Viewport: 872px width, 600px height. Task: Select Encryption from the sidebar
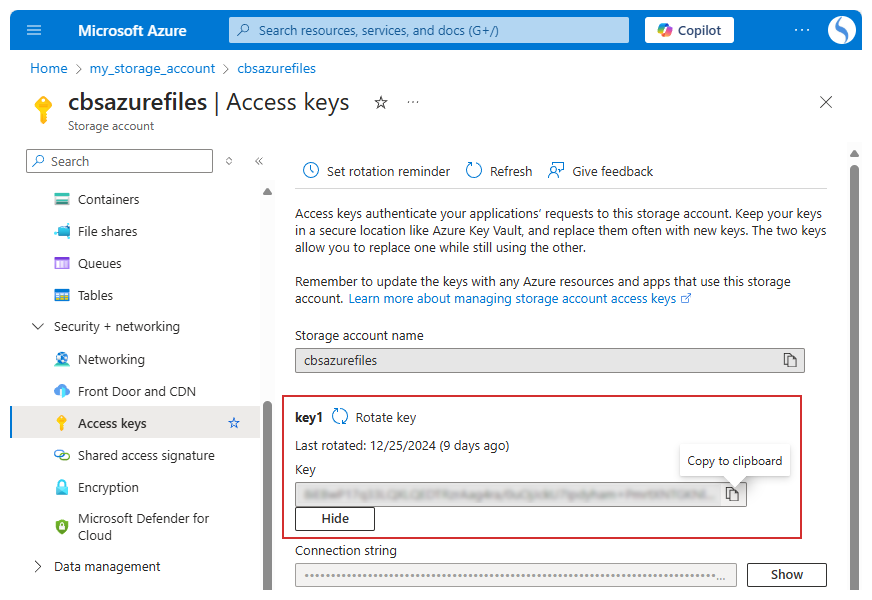coord(108,487)
